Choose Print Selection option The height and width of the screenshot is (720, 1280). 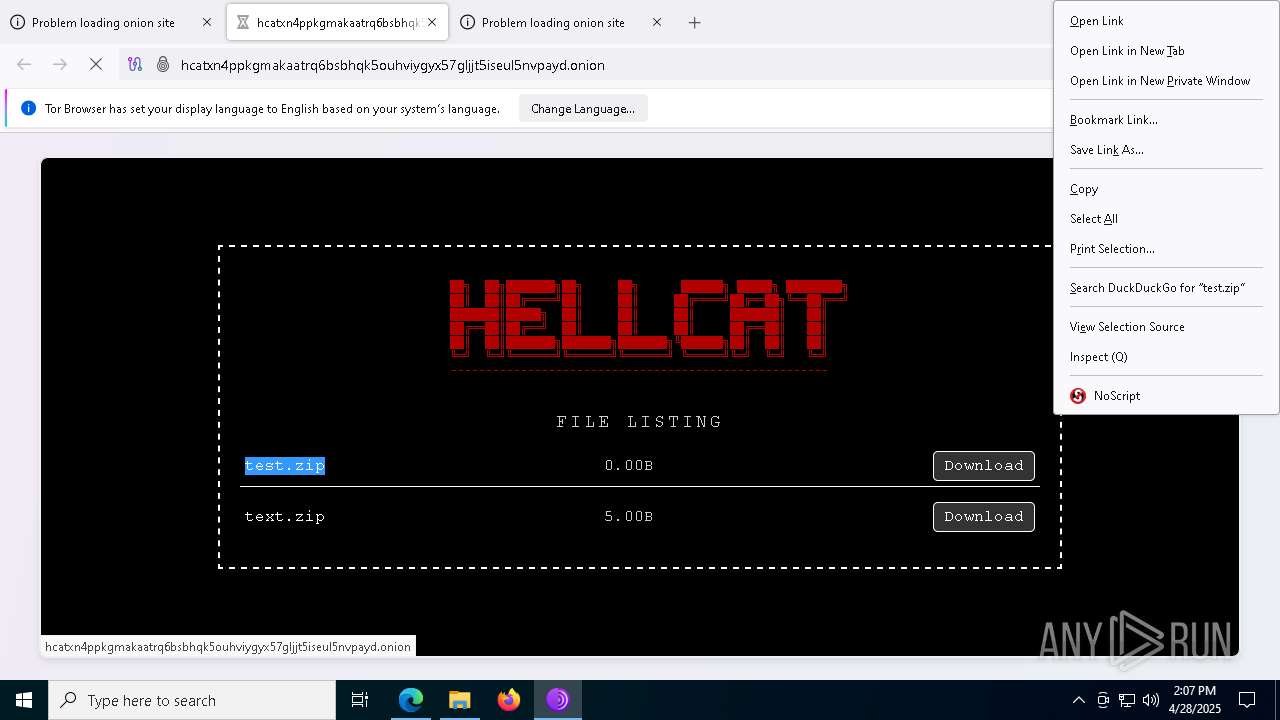(1166, 249)
